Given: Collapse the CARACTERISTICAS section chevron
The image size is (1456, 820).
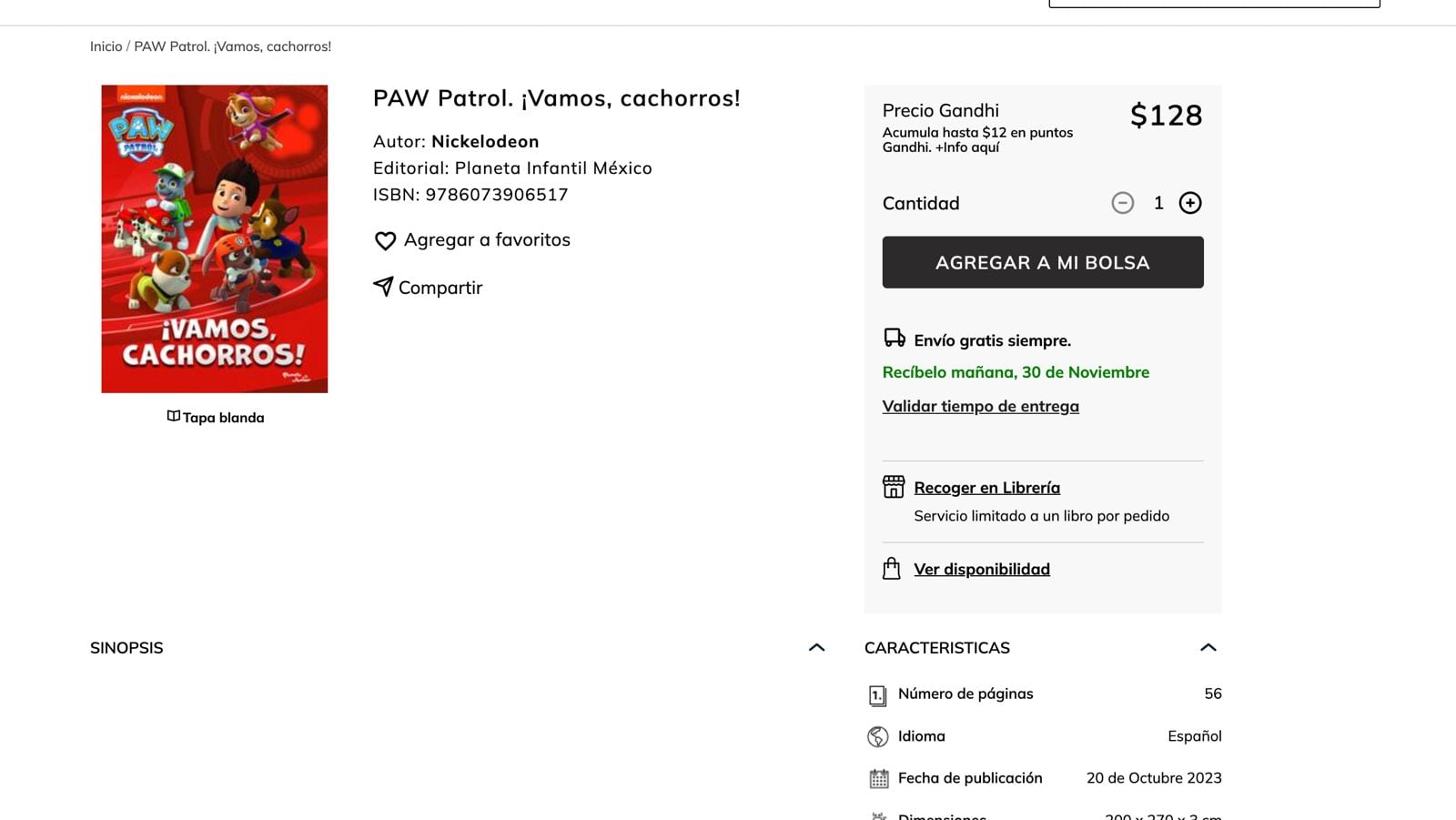Looking at the screenshot, I should pyautogui.click(x=1208, y=648).
